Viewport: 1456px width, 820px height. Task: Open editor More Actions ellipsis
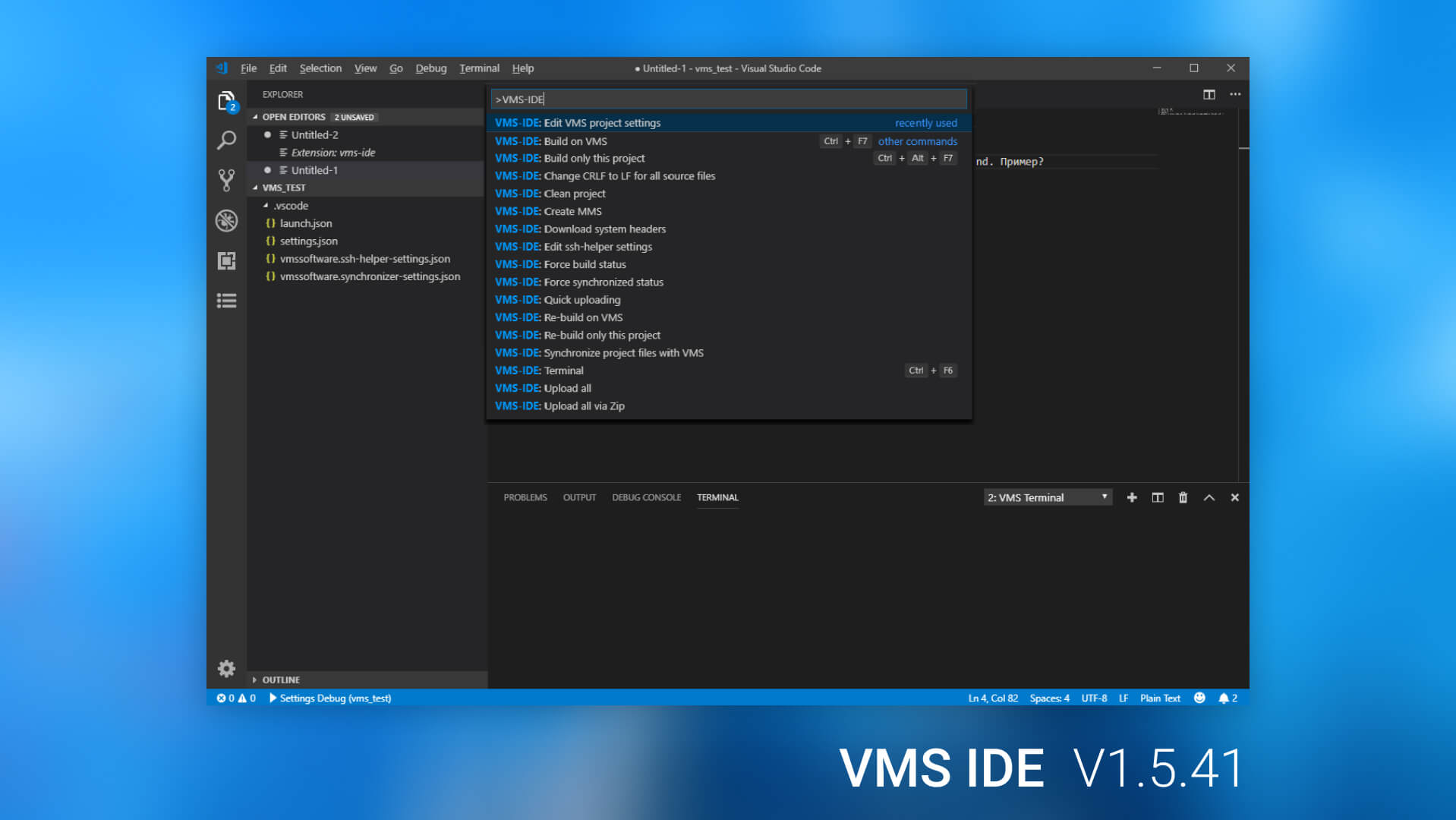pyautogui.click(x=1235, y=94)
